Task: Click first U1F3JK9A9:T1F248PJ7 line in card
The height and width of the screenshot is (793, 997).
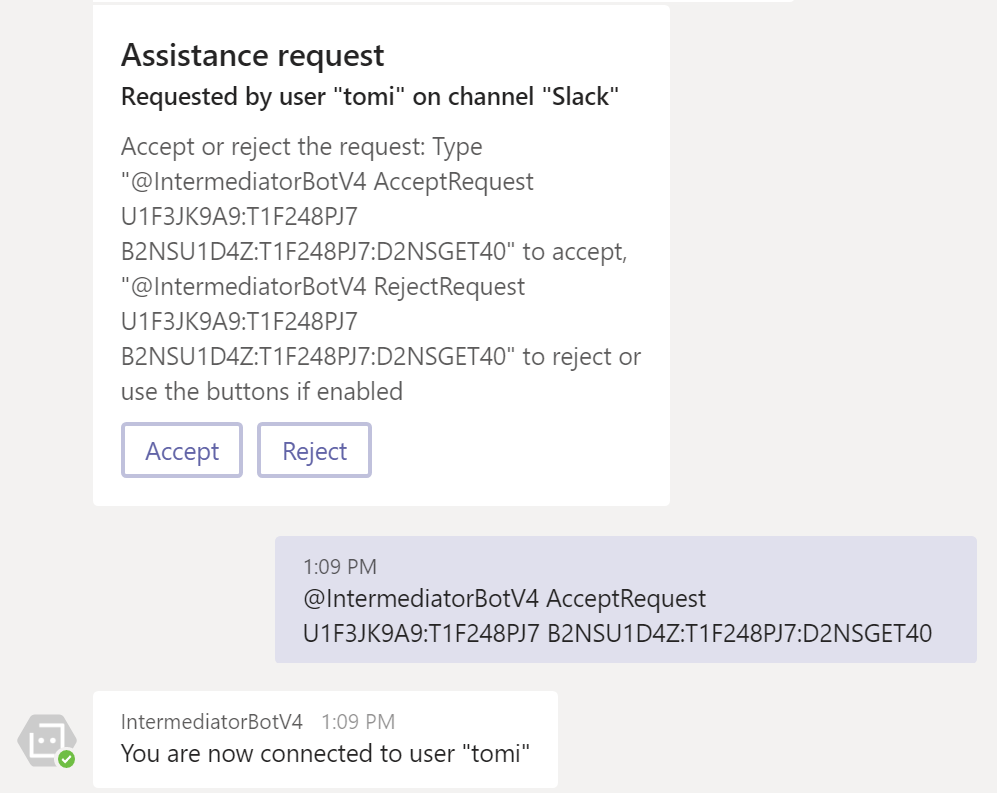Action: [239, 217]
